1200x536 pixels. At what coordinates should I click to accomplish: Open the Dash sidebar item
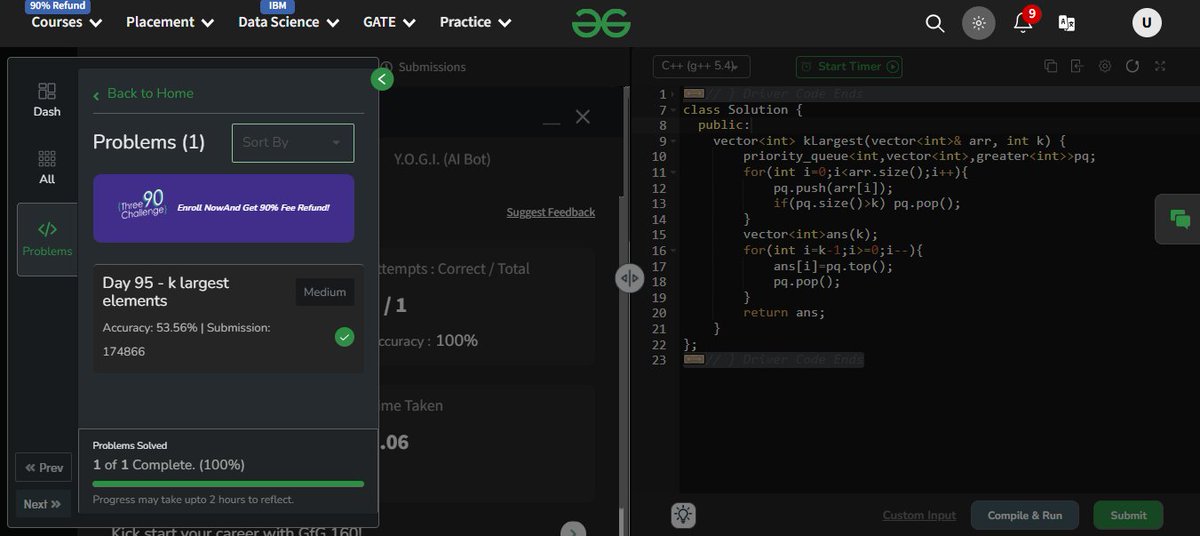pos(47,100)
